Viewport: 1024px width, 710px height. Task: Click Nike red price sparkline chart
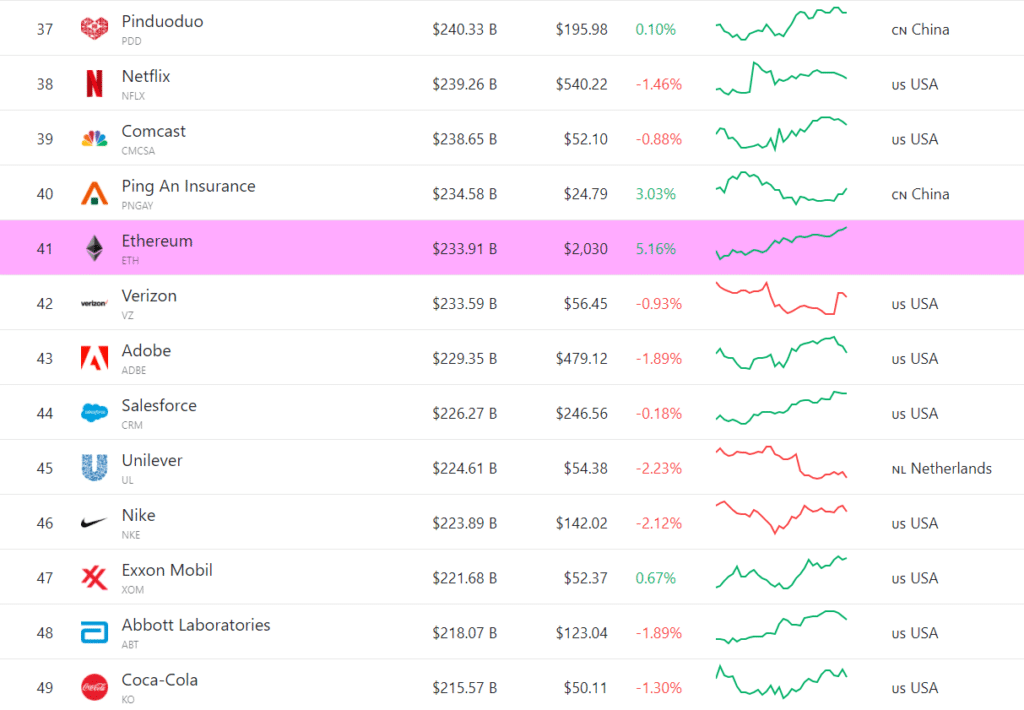[x=781, y=517]
